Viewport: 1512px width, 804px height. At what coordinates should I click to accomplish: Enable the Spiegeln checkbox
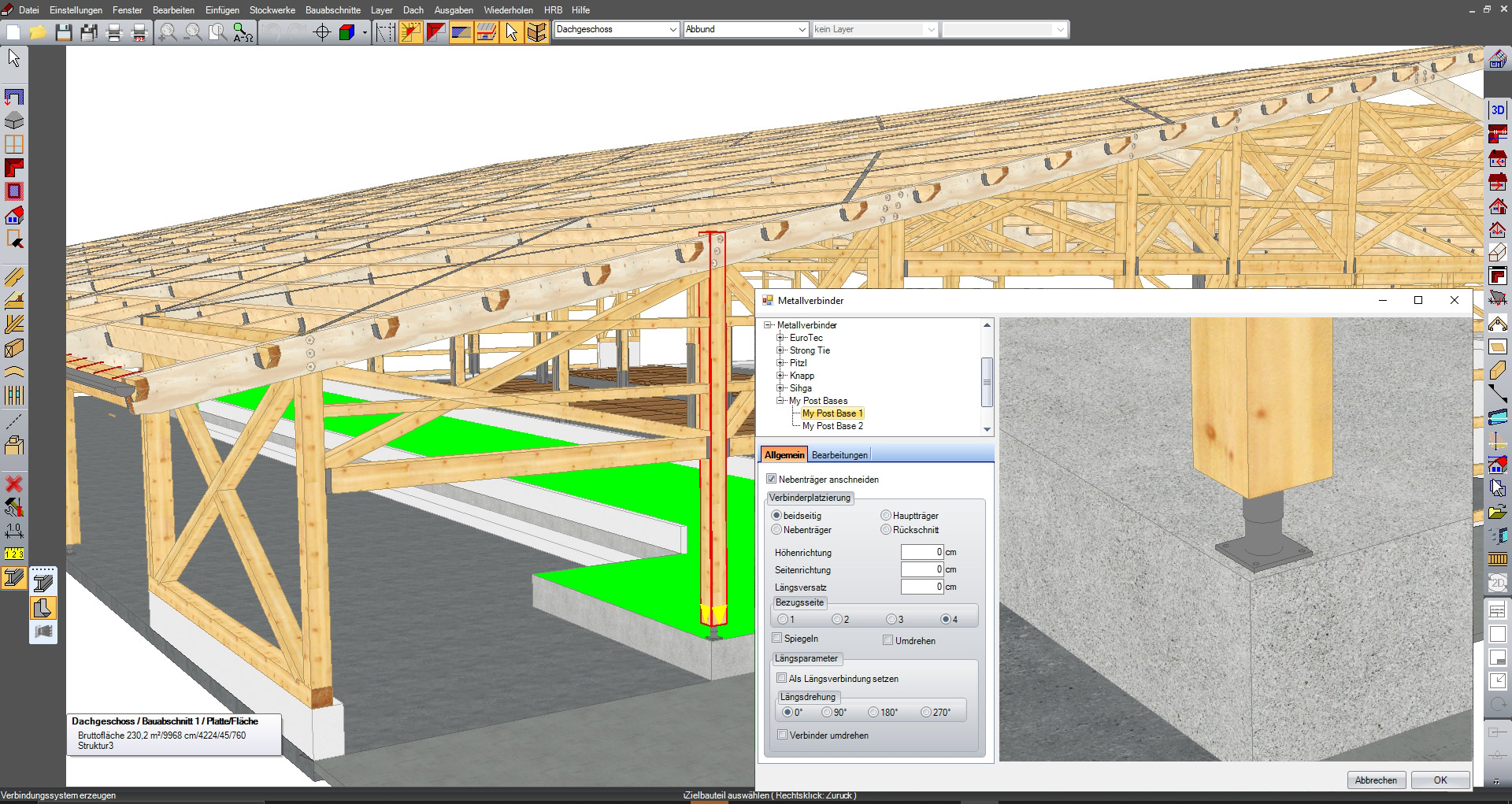click(x=777, y=638)
